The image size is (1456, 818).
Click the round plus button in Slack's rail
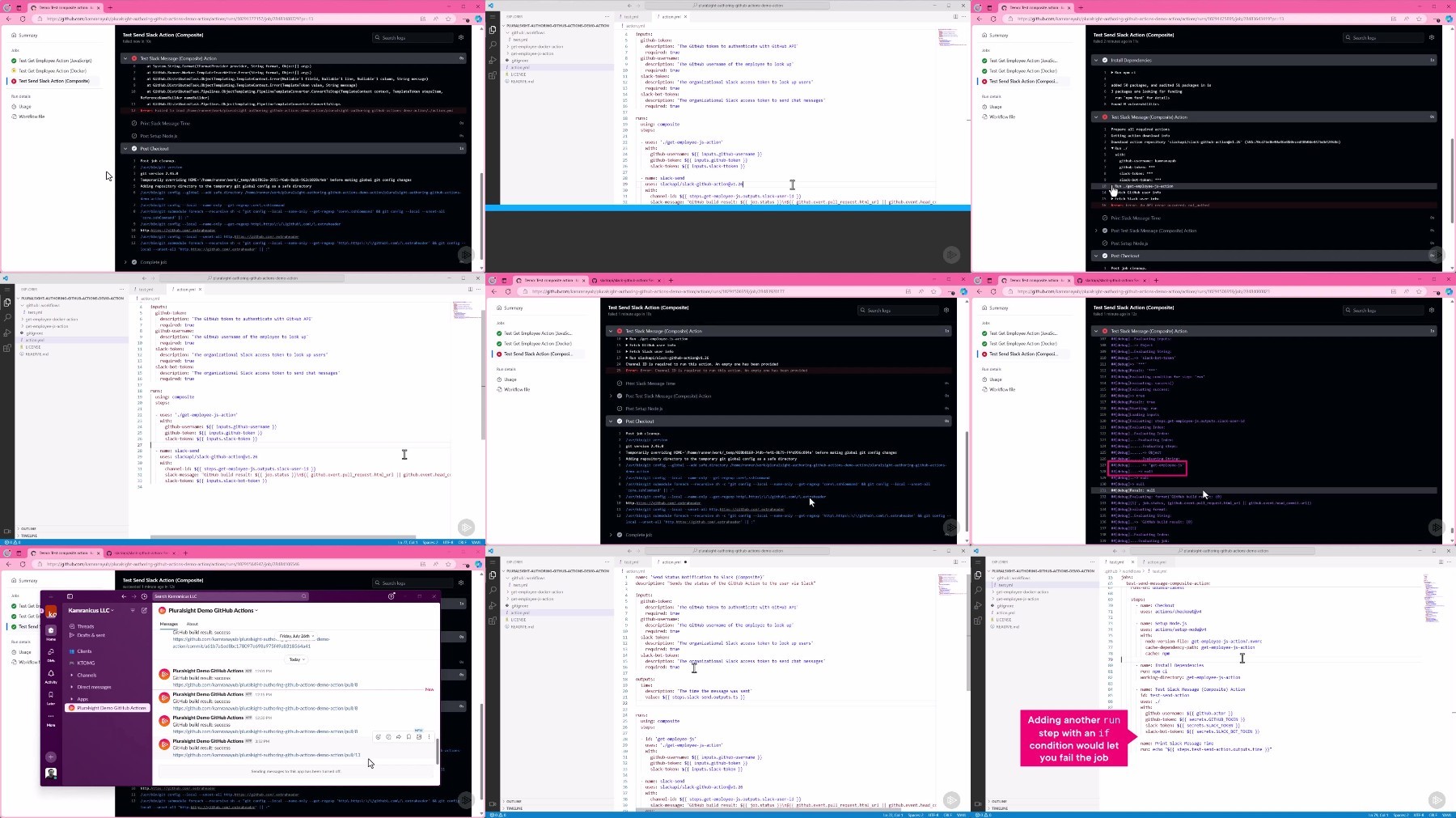(51, 757)
